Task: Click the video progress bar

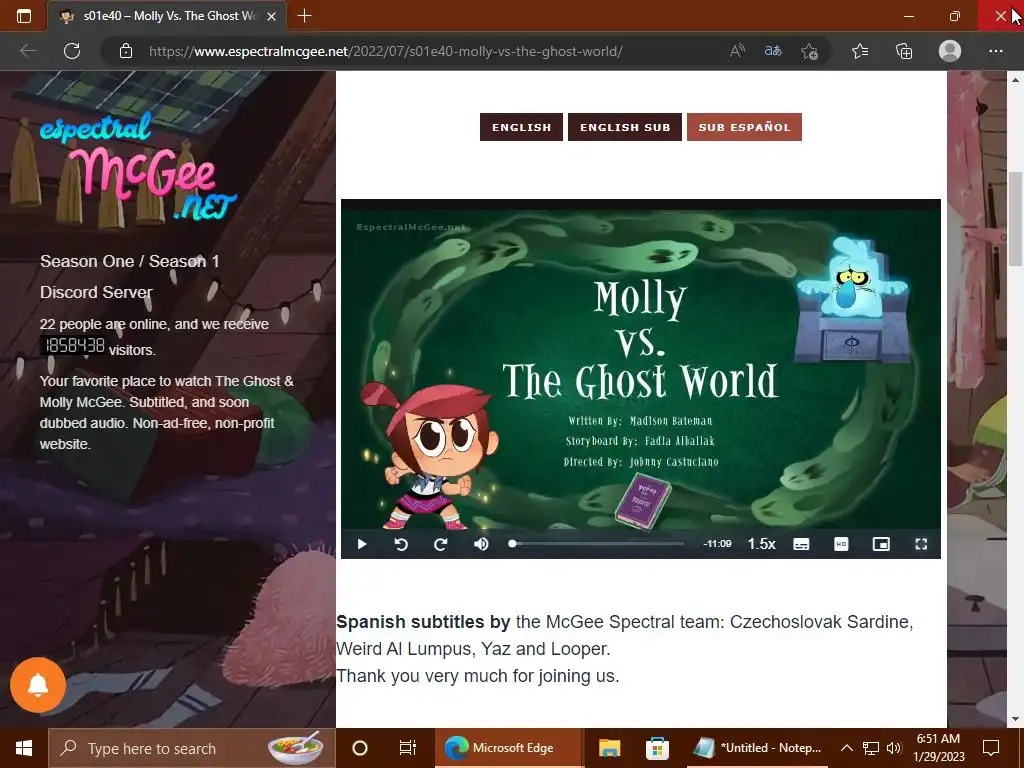Action: coord(596,543)
